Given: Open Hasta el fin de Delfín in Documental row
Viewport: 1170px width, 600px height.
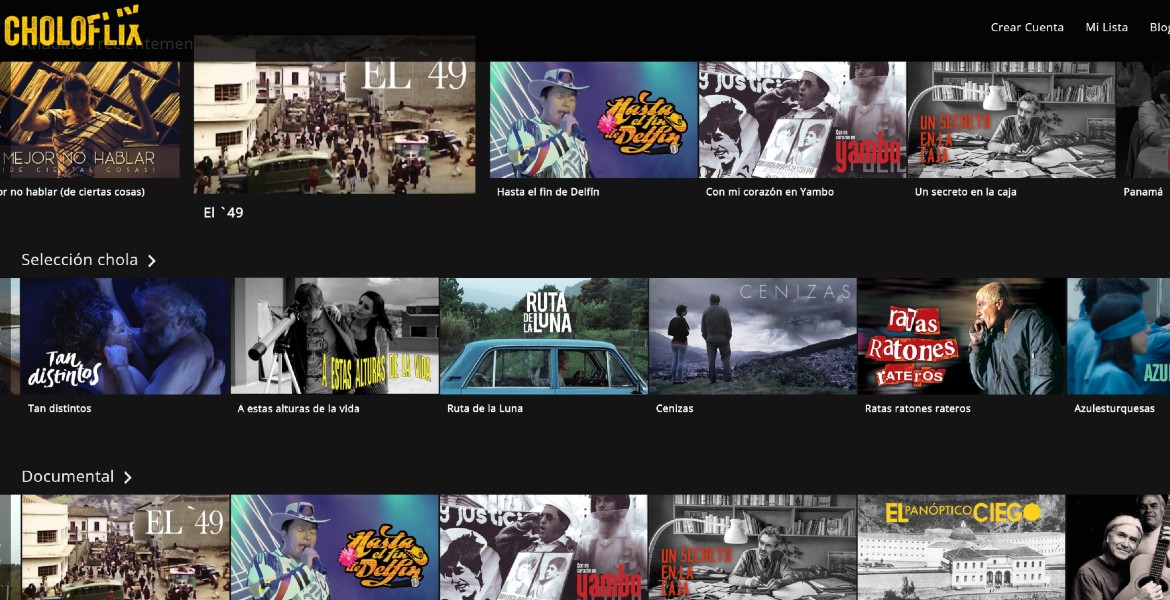Looking at the screenshot, I should click(x=334, y=547).
